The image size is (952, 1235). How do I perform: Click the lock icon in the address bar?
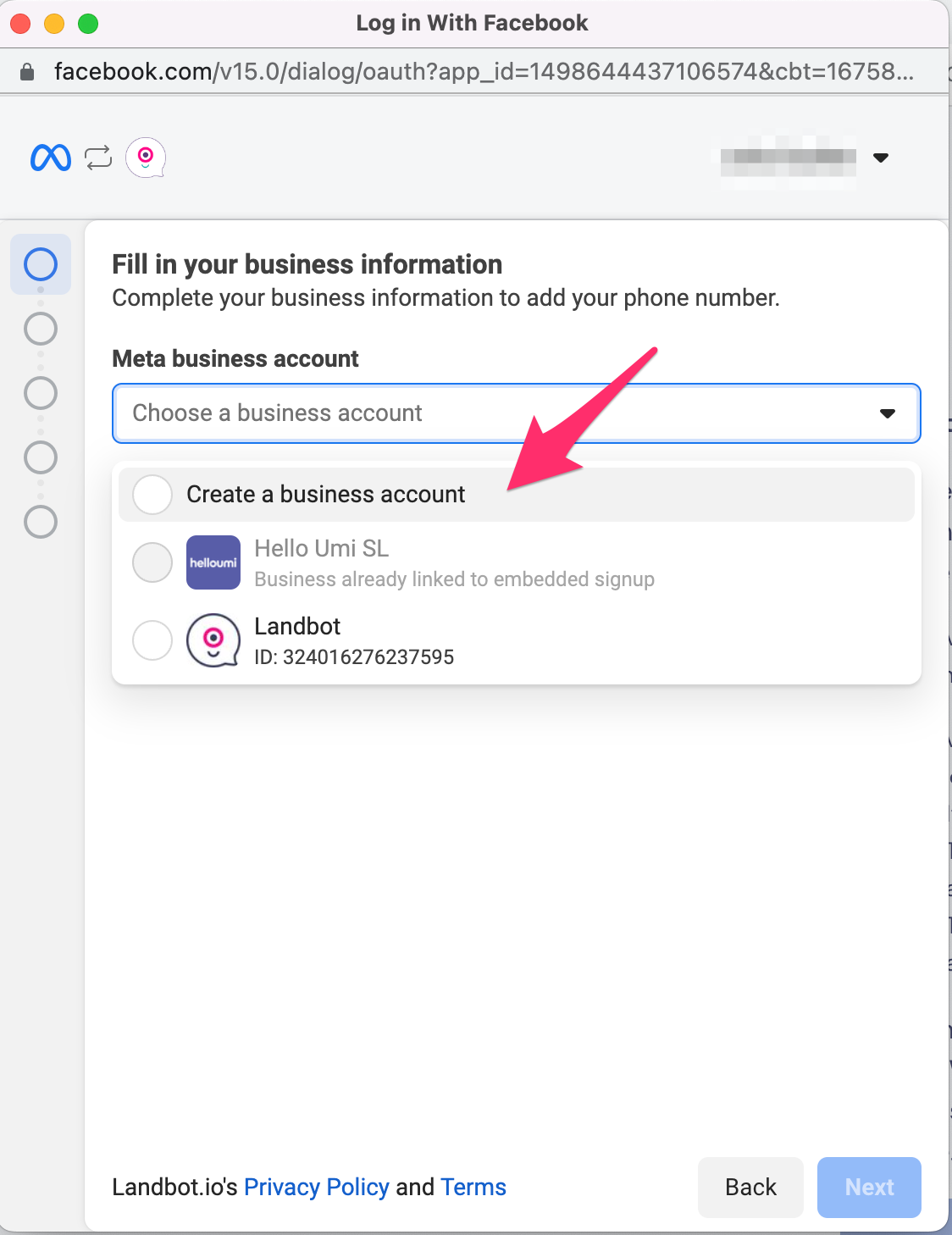[27, 72]
